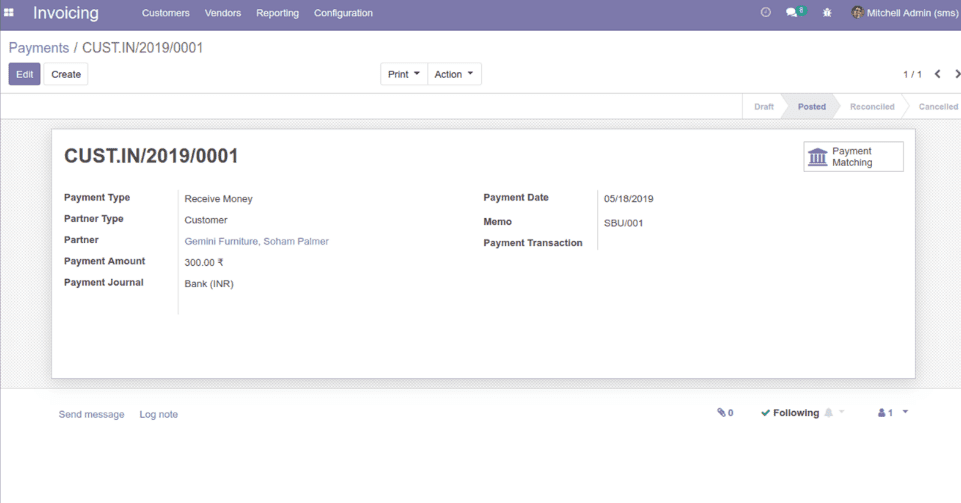
Task: Click the 1 / 1 pager counter
Action: click(912, 74)
